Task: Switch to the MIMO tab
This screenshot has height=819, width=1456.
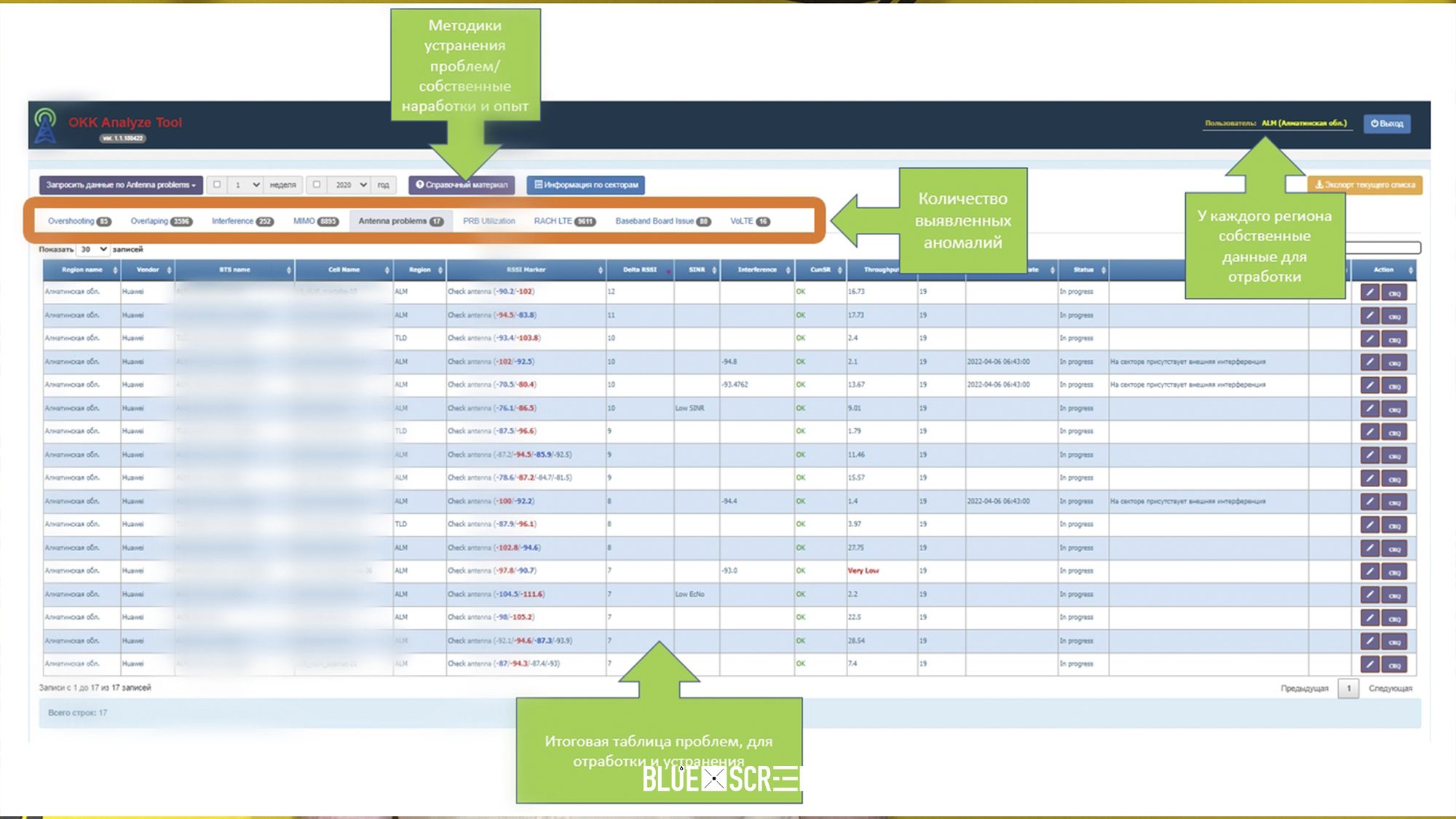Action: click(316, 221)
